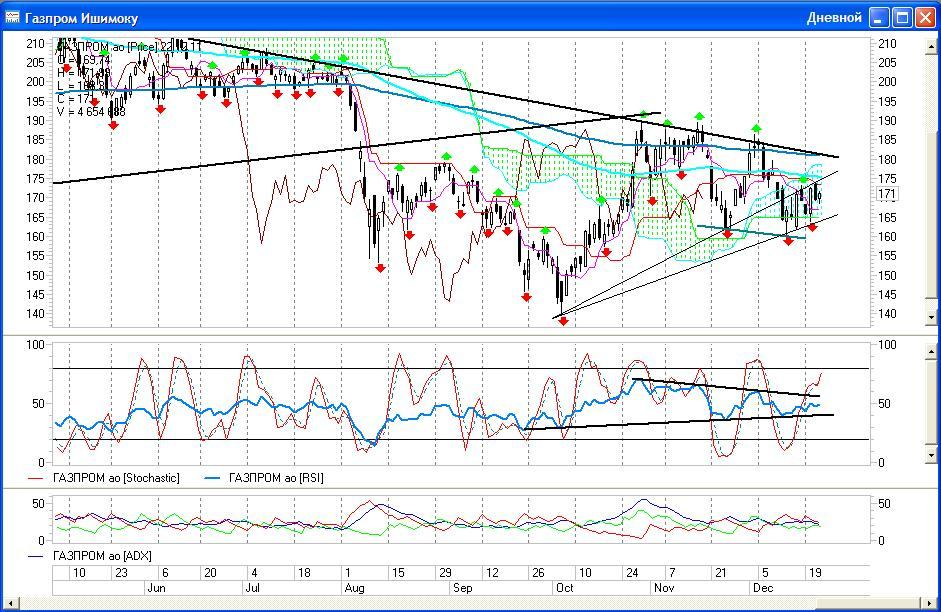
Task: Click the V = 4 654 688 volume readout
Action: pyautogui.click(x=91, y=112)
